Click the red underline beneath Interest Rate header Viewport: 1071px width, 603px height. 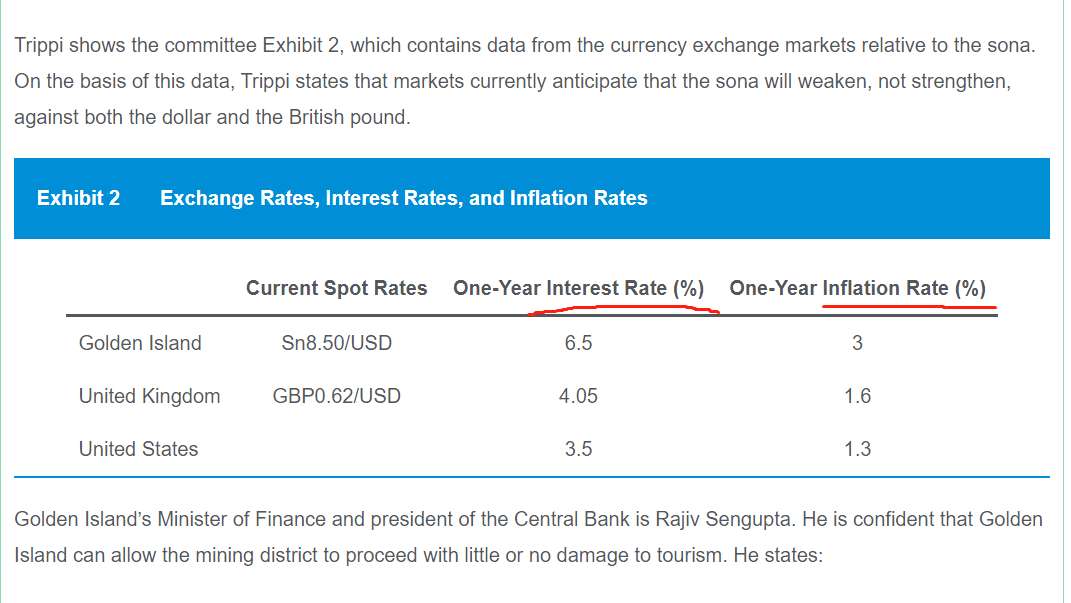click(624, 310)
